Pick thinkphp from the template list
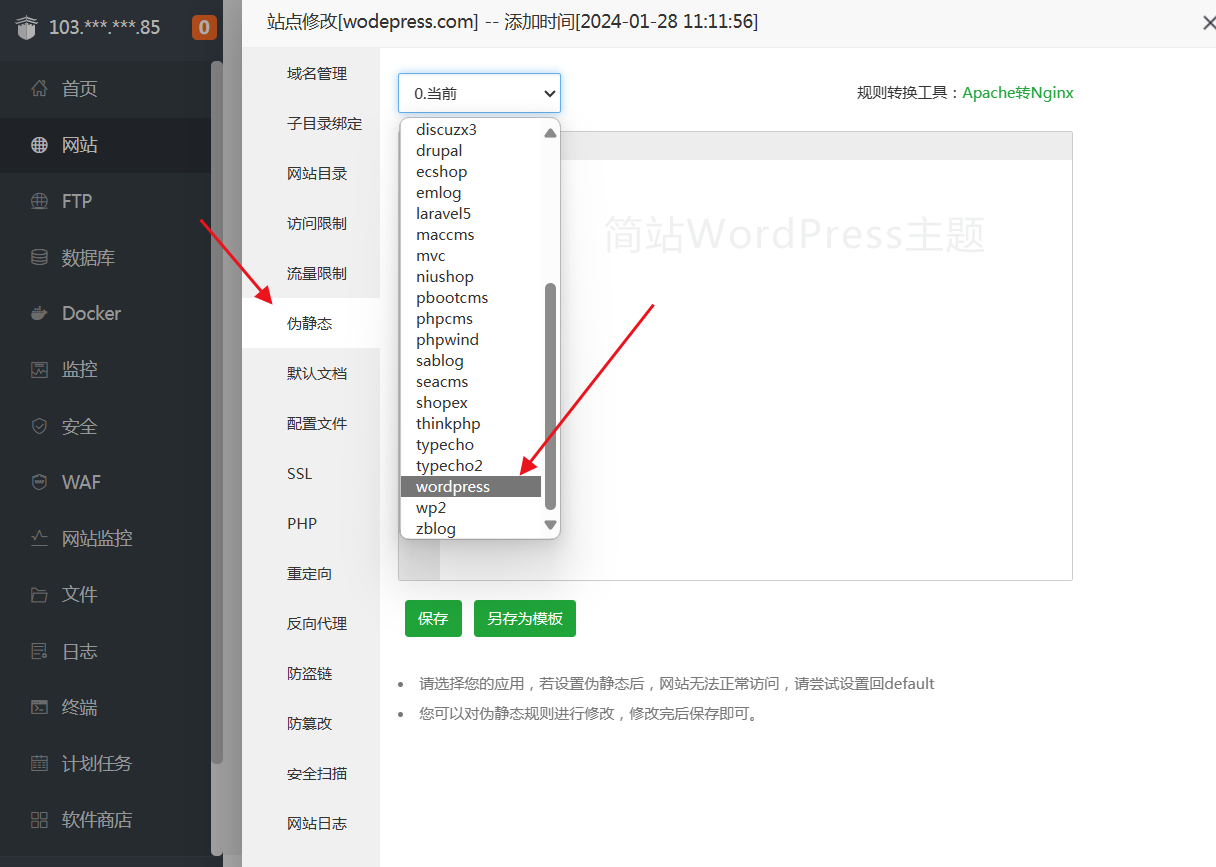The height and width of the screenshot is (867, 1216). [448, 424]
